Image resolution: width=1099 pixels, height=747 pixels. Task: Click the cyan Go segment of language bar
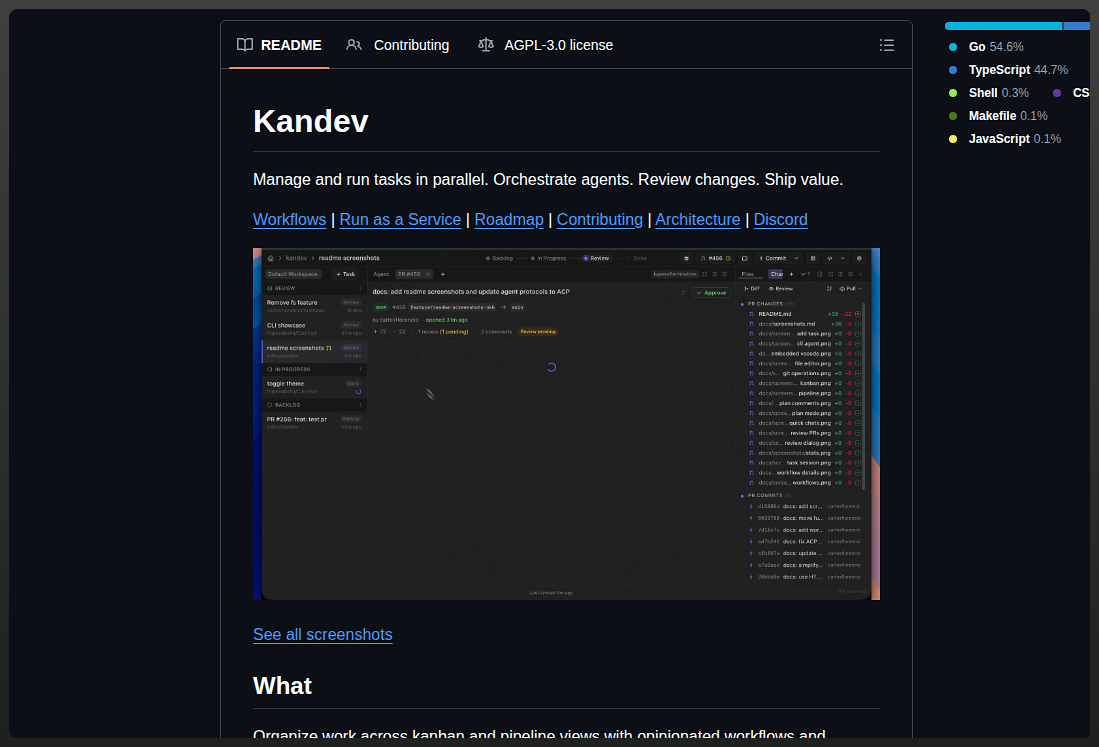pyautogui.click(x=1003, y=26)
